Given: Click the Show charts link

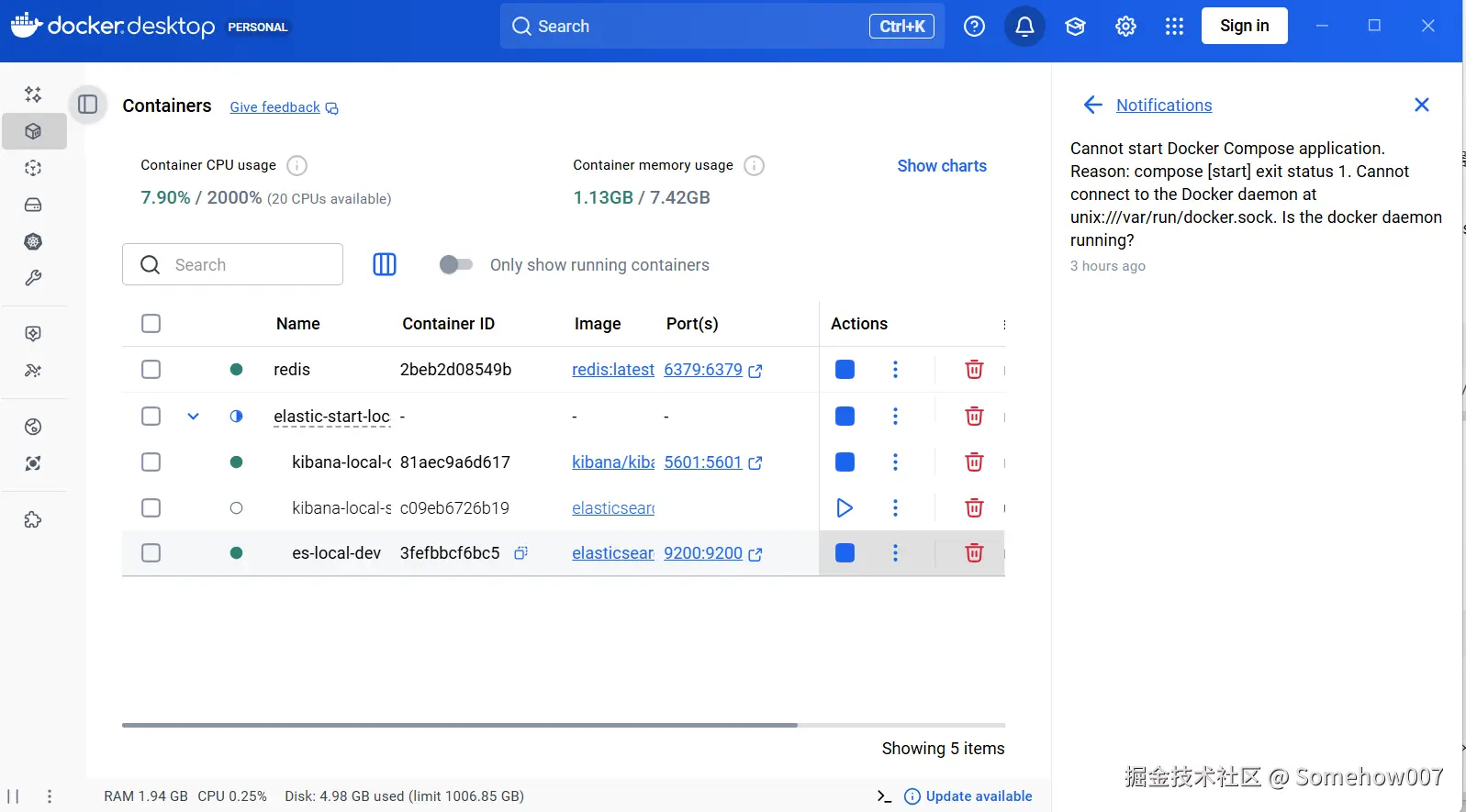Looking at the screenshot, I should click(941, 166).
